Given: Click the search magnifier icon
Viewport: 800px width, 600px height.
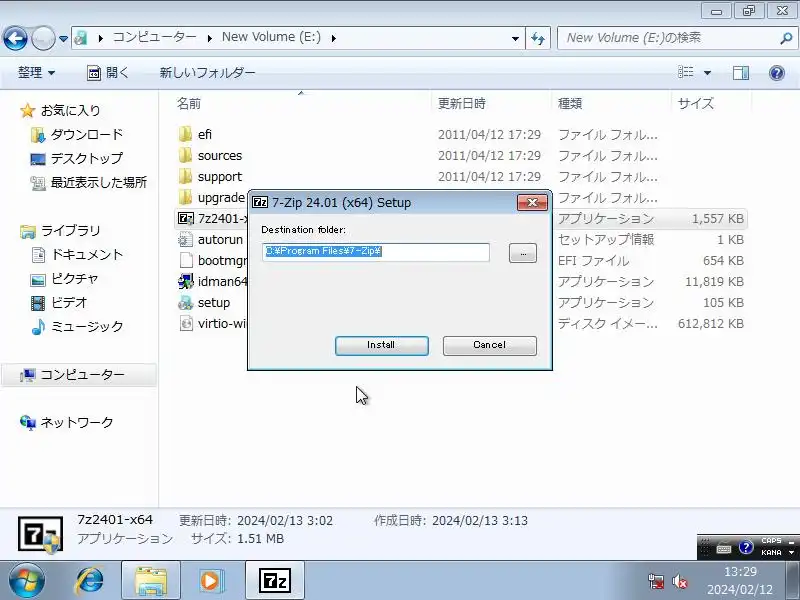Looking at the screenshot, I should (786, 38).
